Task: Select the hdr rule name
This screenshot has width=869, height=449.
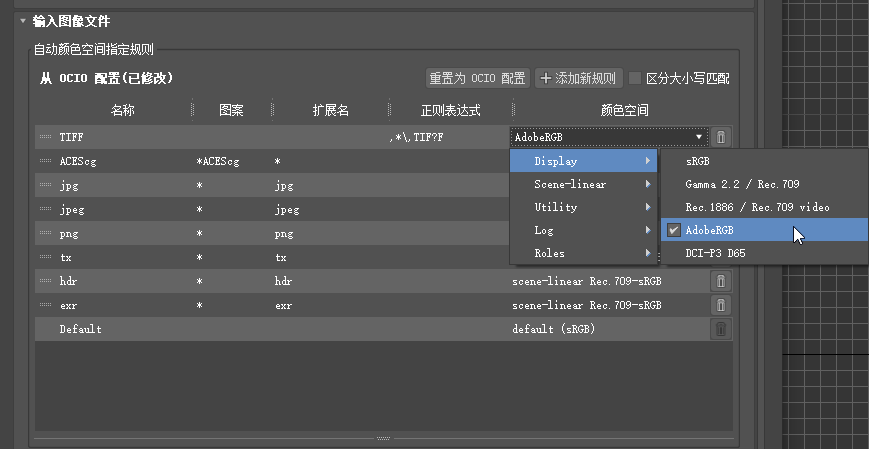Action: [68, 281]
